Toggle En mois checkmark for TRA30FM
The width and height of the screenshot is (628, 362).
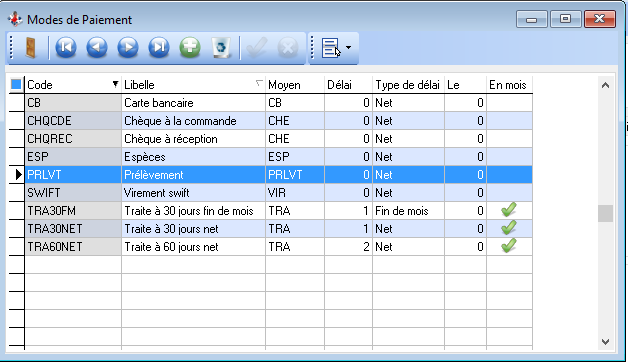tap(509, 210)
